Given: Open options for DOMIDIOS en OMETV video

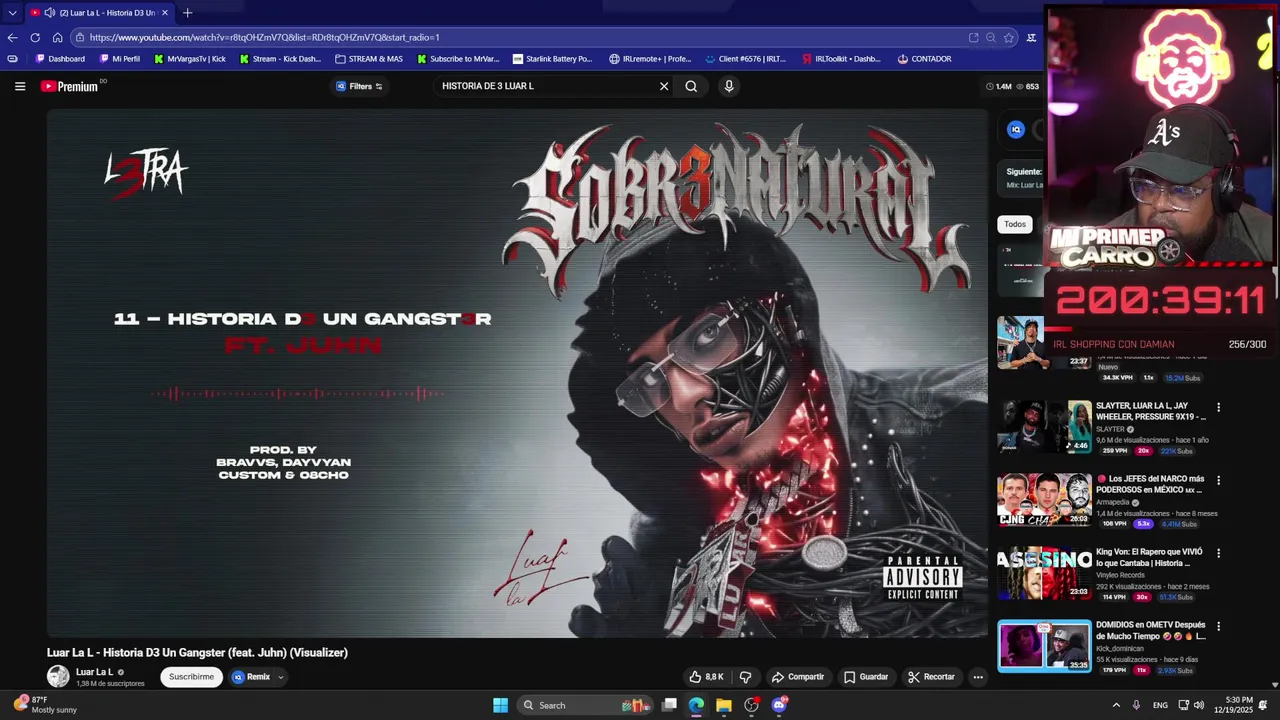Looking at the screenshot, I should (1218, 626).
